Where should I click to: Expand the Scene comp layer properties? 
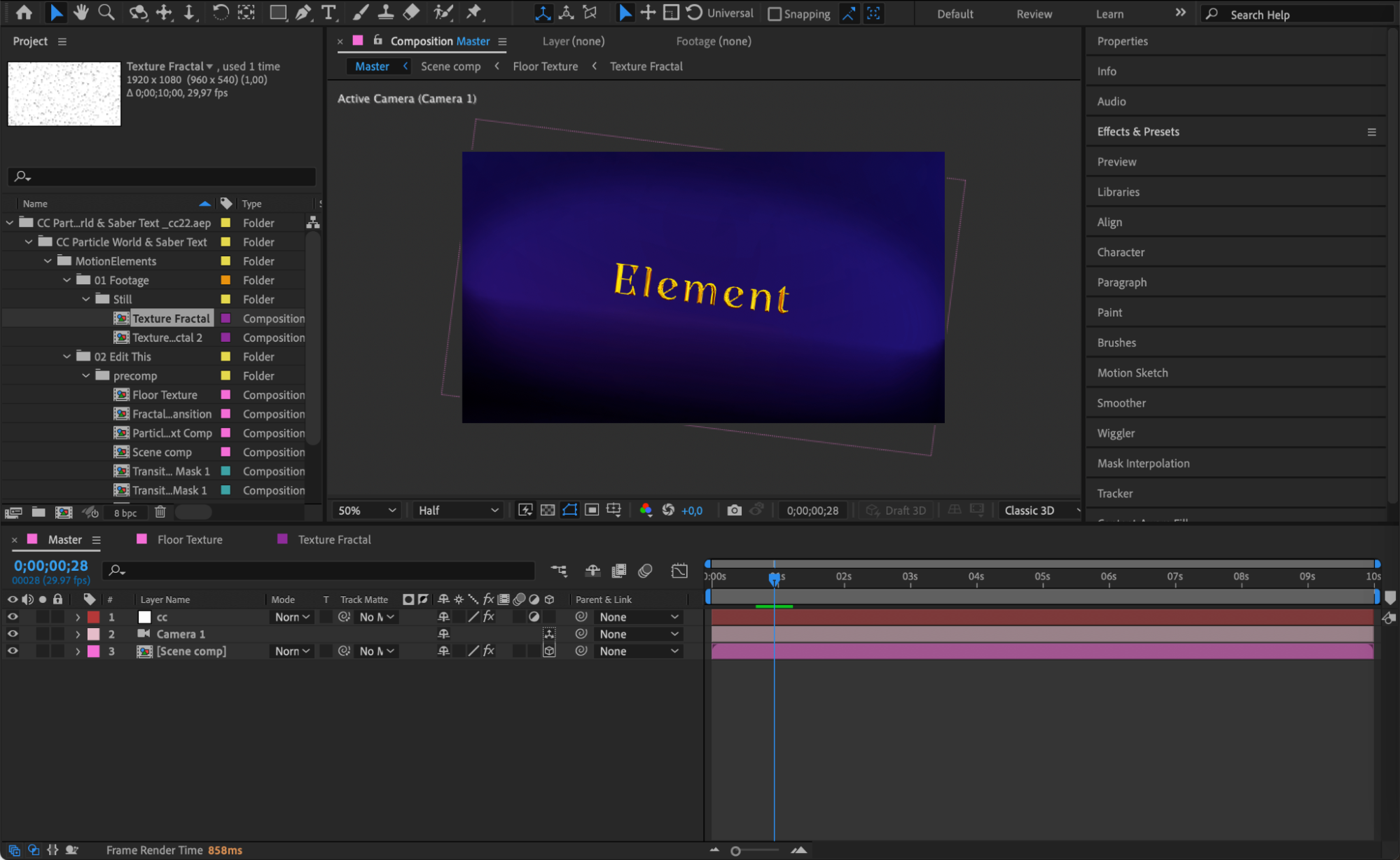[x=78, y=651]
